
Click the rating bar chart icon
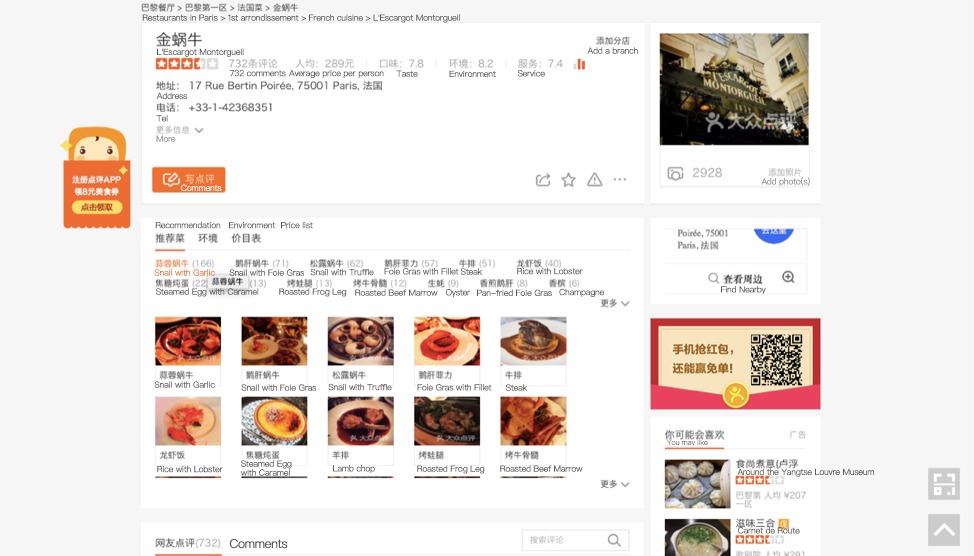coord(579,64)
